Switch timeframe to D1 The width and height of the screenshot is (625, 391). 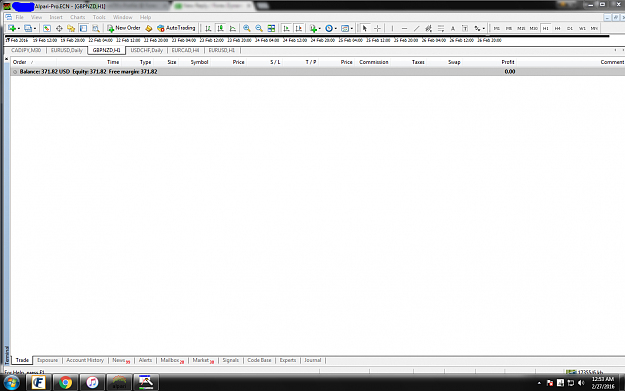pos(570,28)
